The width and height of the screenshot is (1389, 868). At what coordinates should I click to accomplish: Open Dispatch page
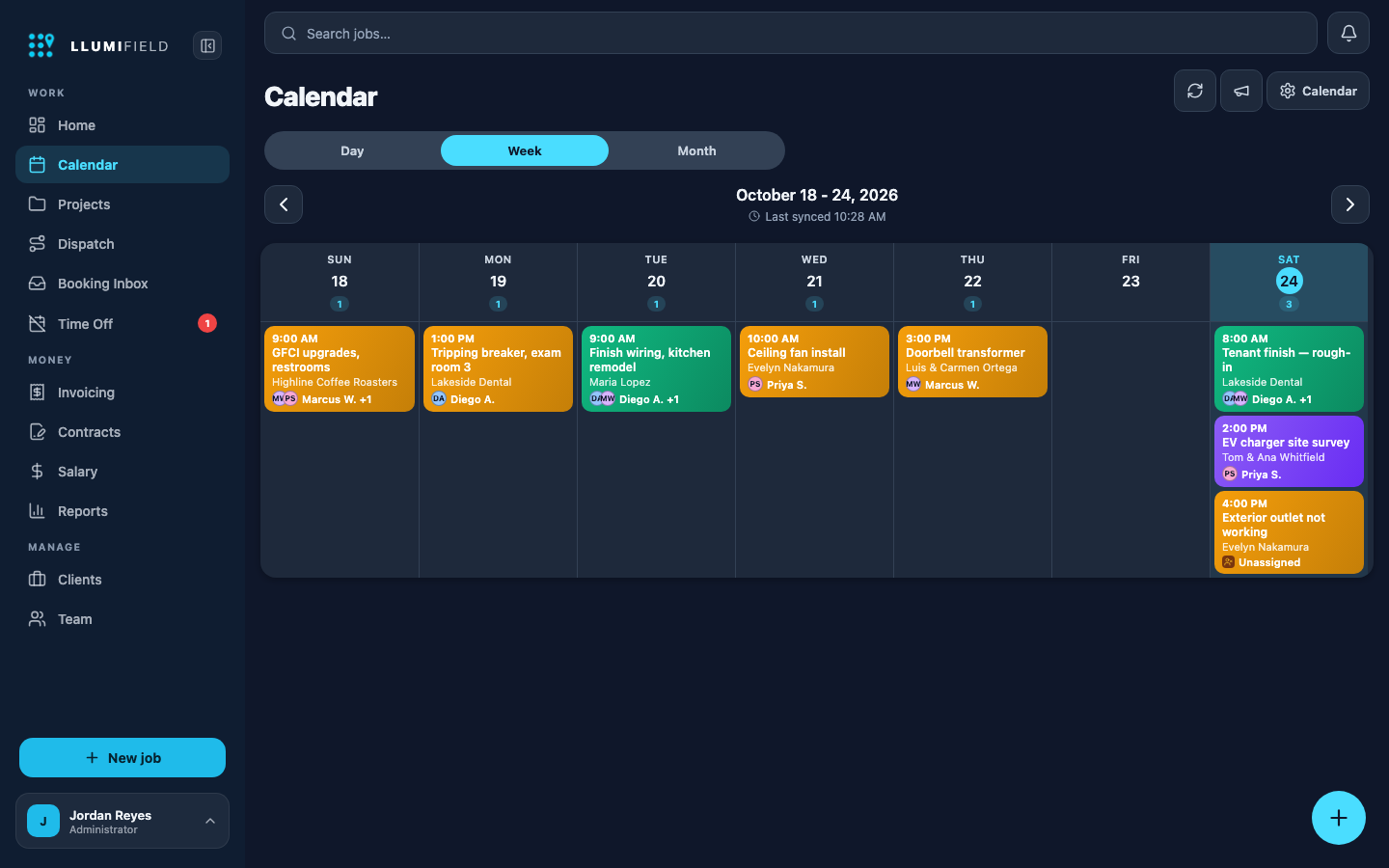point(123,244)
